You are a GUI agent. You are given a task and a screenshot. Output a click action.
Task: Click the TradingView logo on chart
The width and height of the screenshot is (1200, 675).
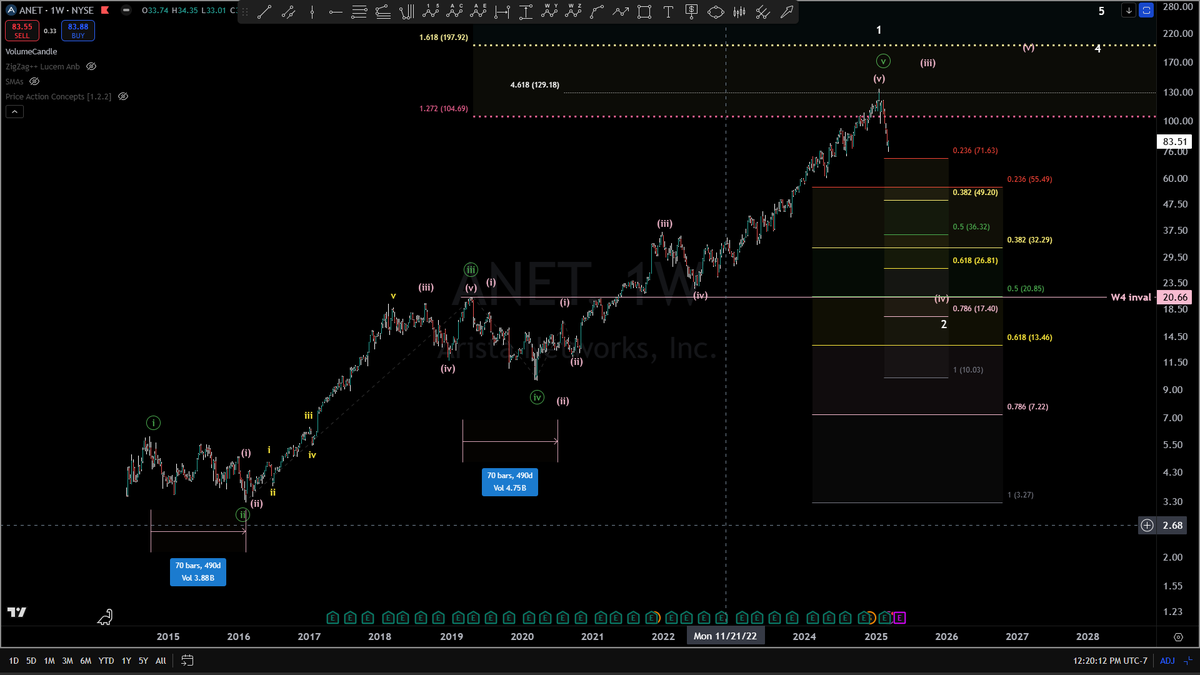coord(16,612)
